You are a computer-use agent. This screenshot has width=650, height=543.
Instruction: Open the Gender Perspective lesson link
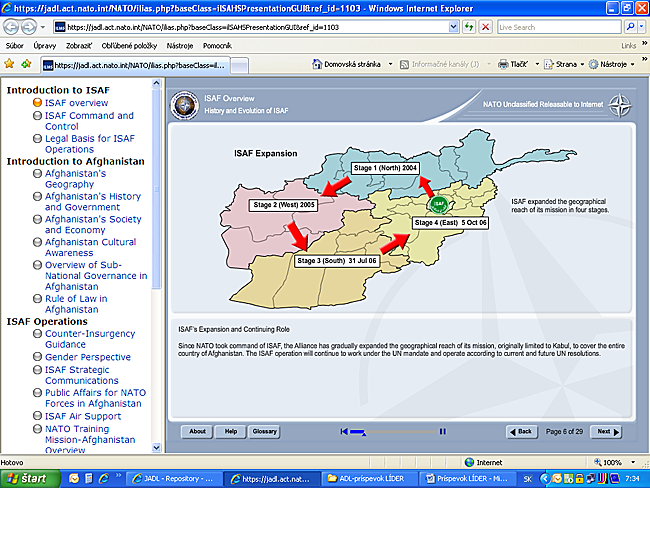[x=87, y=357]
